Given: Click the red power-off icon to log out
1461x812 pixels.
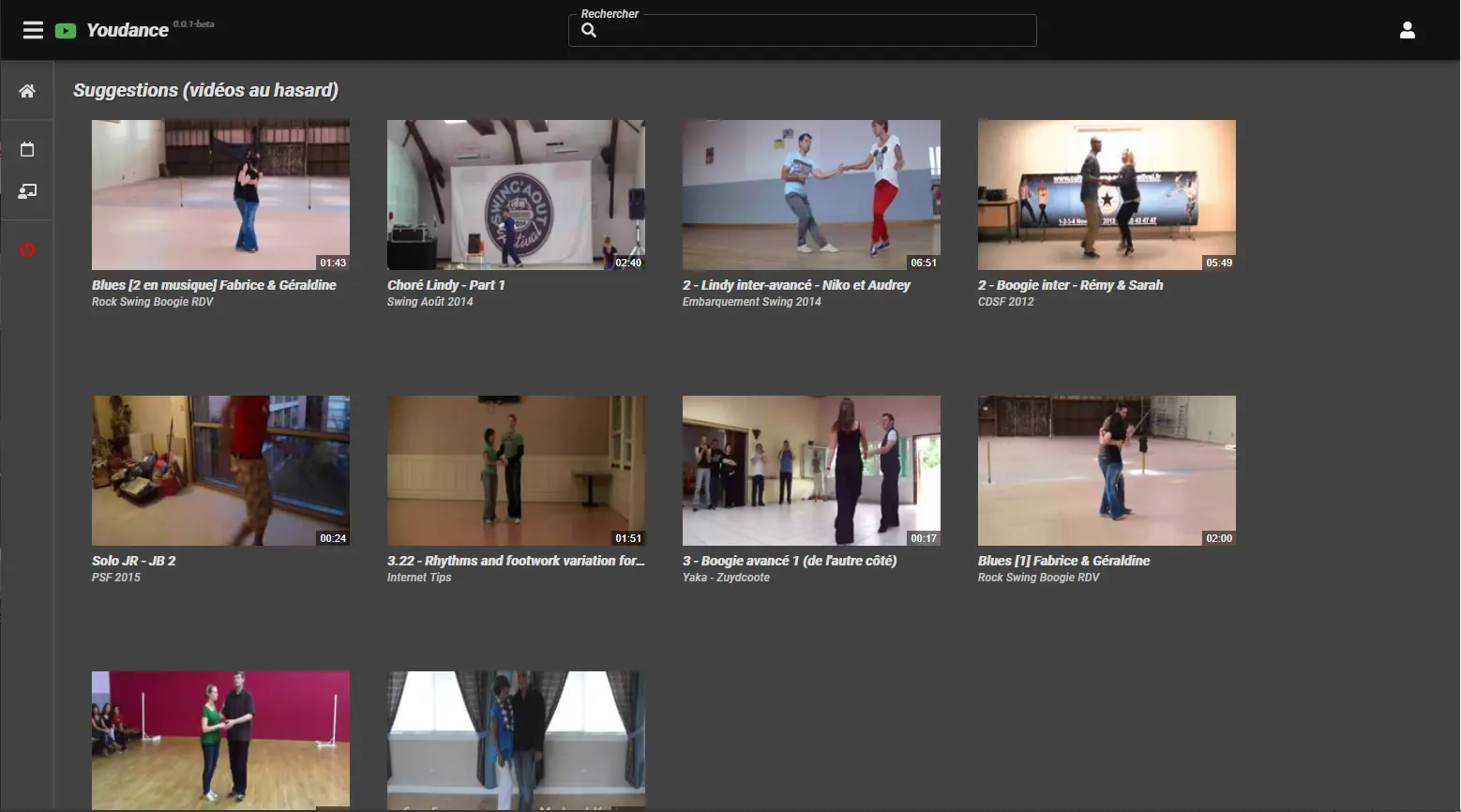Looking at the screenshot, I should [x=27, y=249].
